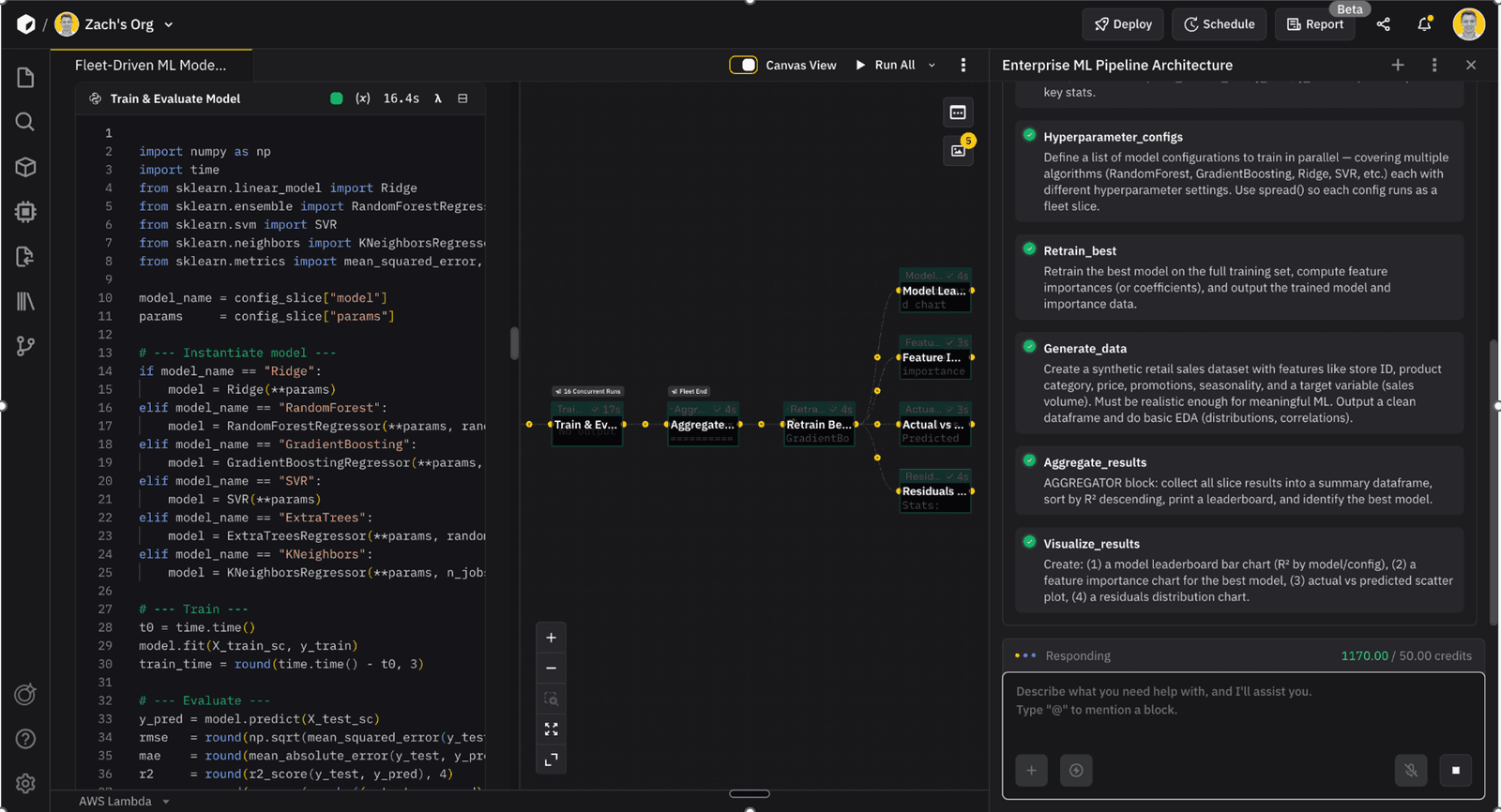Image resolution: width=1501 pixels, height=812 pixels.
Task: Zoom in on the canvas
Action: click(551, 638)
